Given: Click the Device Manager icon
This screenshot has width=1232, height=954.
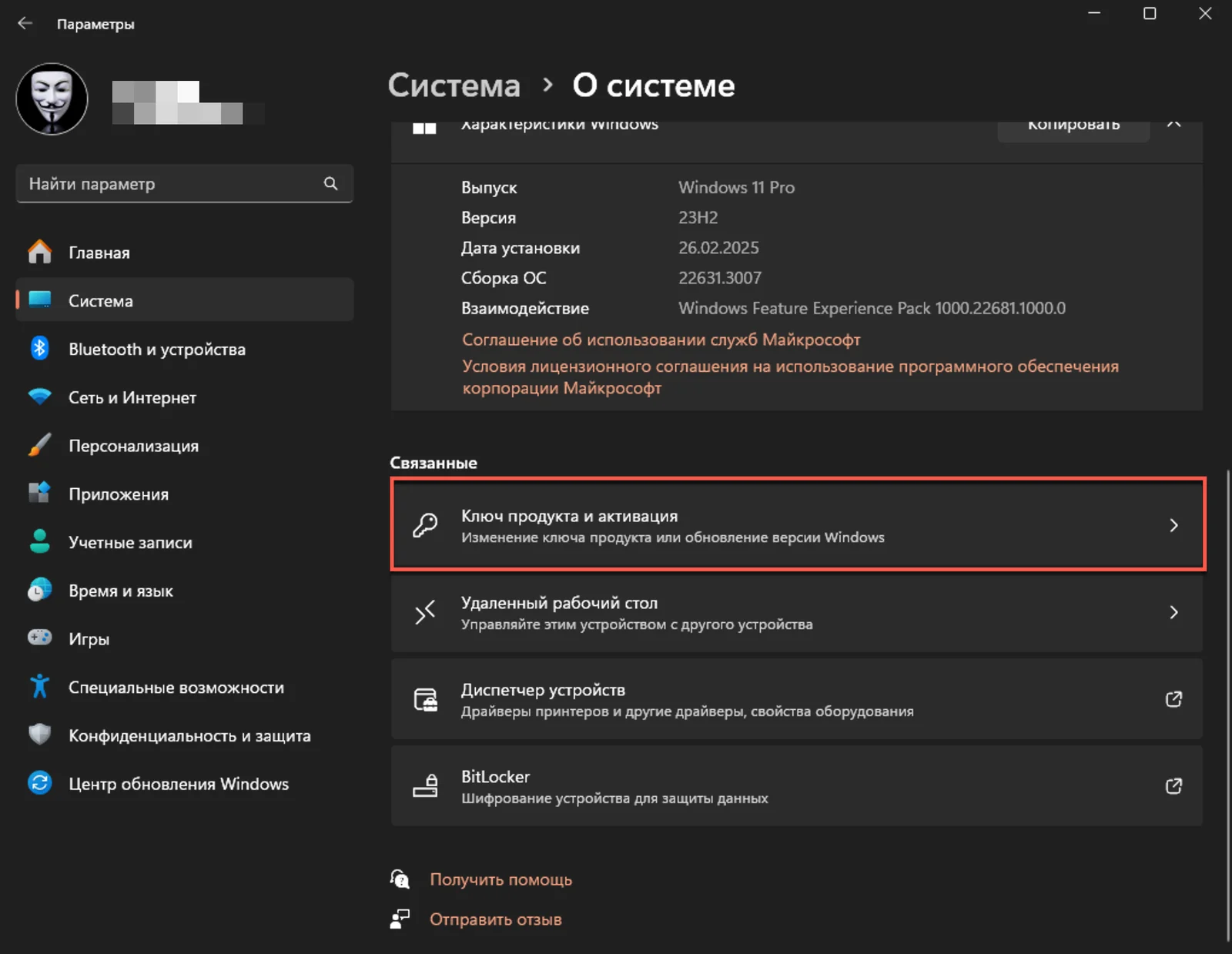Looking at the screenshot, I should (425, 699).
